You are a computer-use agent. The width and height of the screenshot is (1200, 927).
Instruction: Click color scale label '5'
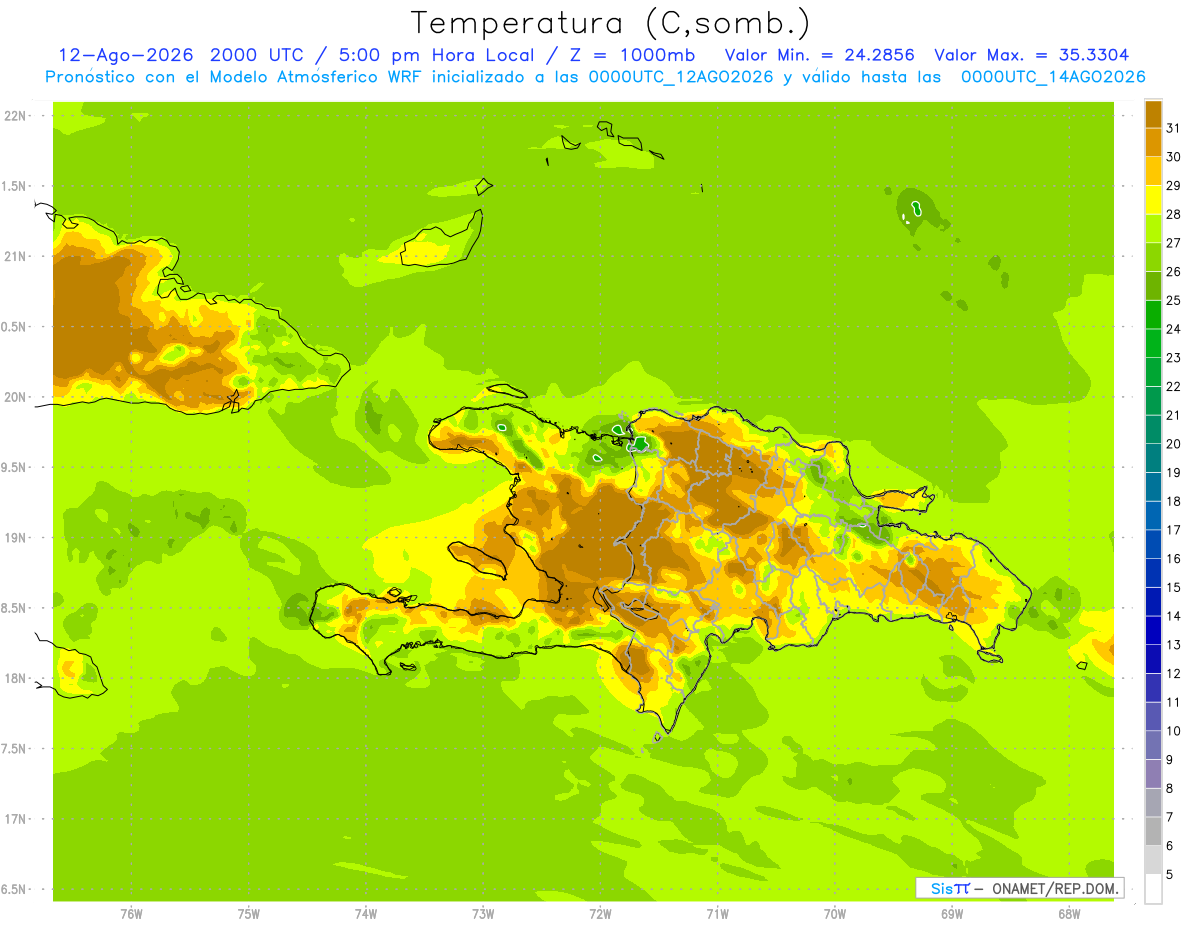[1170, 875]
